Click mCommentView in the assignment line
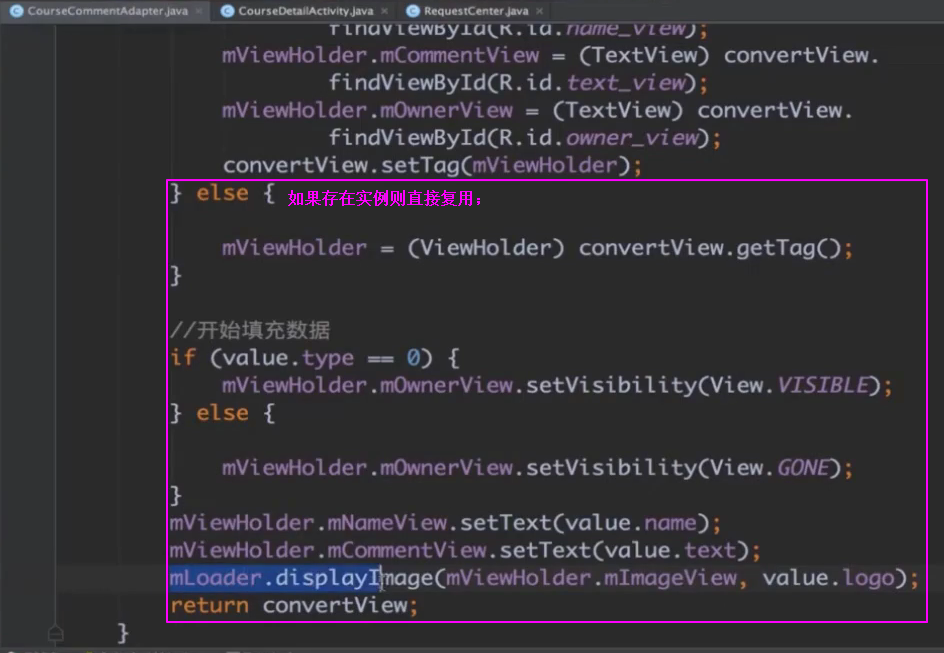Viewport: 944px width, 653px height. (x=459, y=55)
